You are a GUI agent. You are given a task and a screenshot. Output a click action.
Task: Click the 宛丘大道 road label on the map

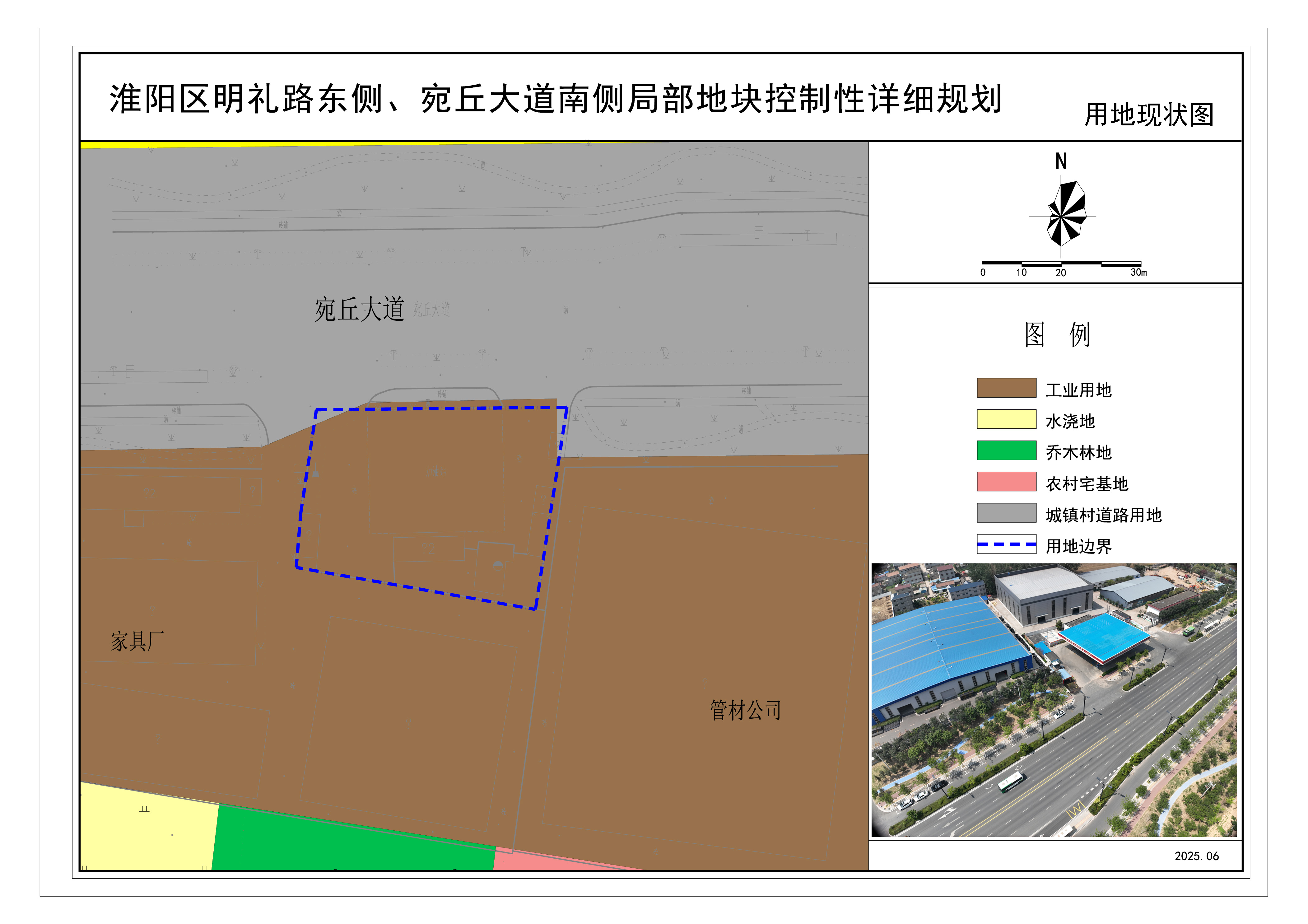point(360,309)
